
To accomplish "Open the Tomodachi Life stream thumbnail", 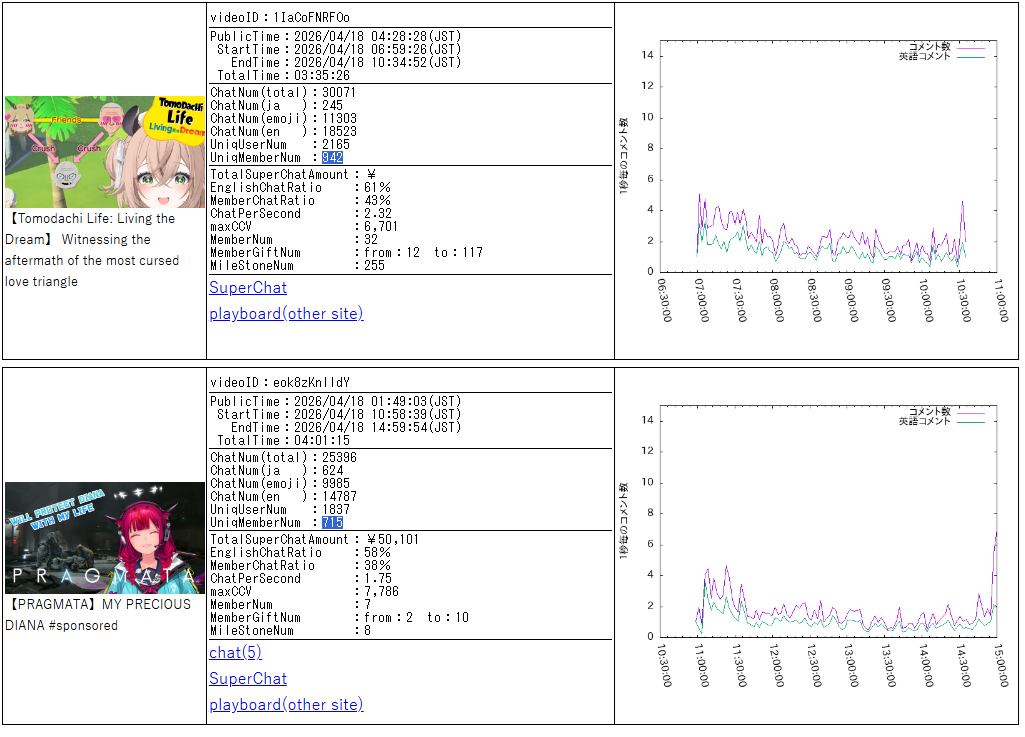I will (x=105, y=152).
